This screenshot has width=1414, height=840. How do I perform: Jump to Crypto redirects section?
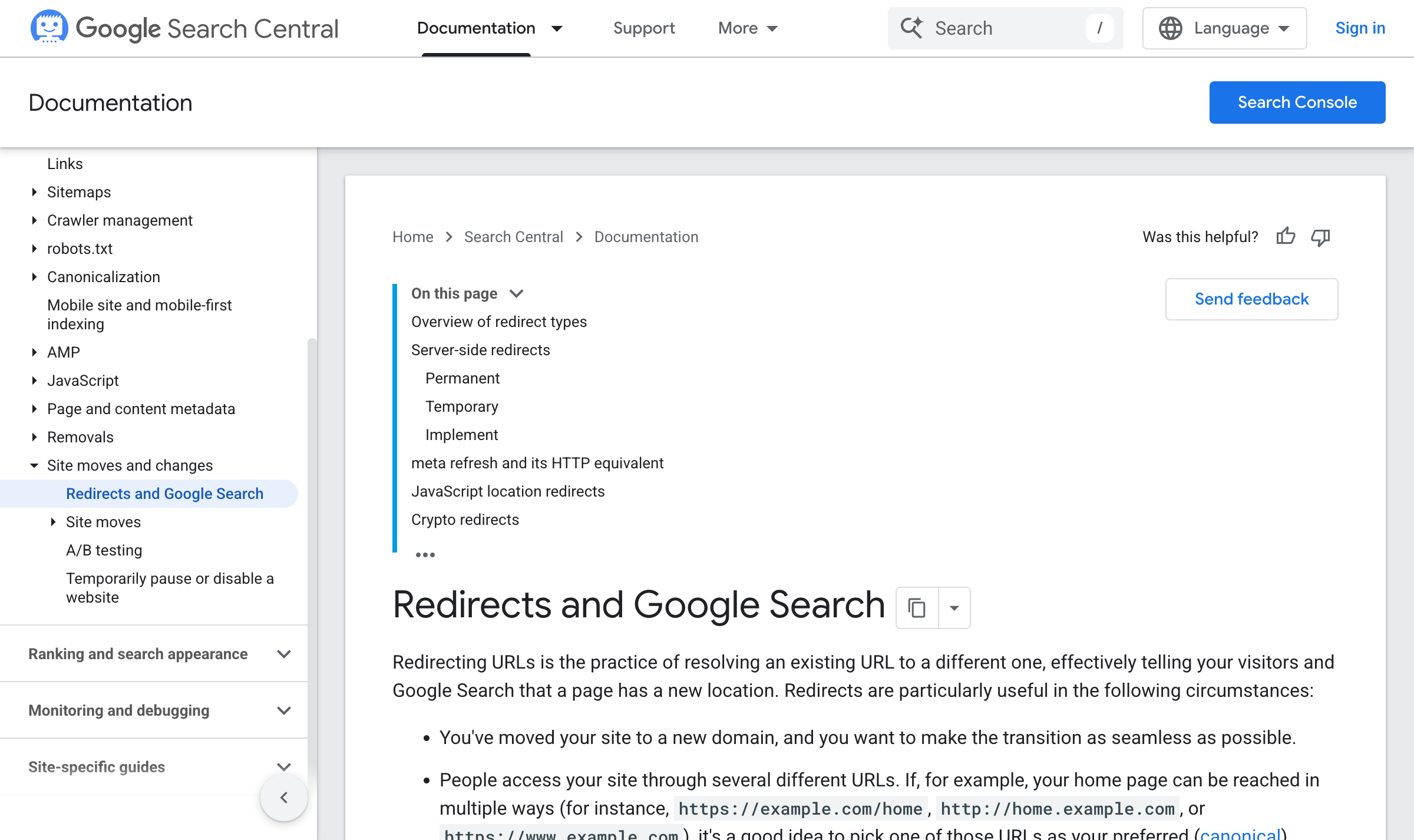(x=465, y=520)
